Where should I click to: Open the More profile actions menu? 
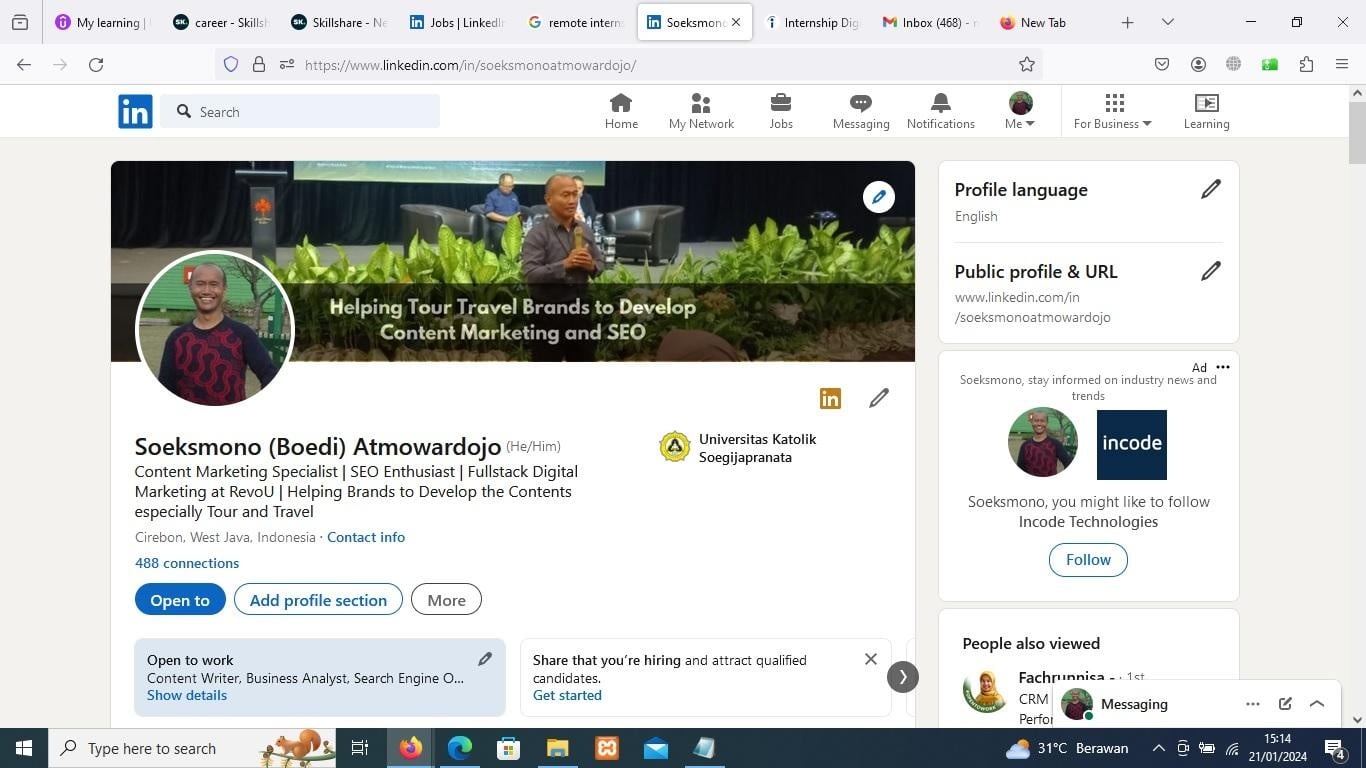tap(446, 600)
